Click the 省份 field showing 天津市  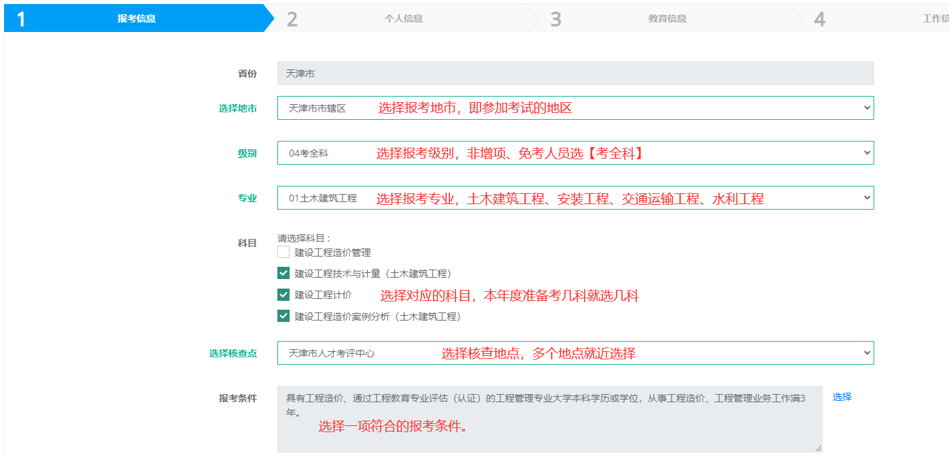point(576,73)
